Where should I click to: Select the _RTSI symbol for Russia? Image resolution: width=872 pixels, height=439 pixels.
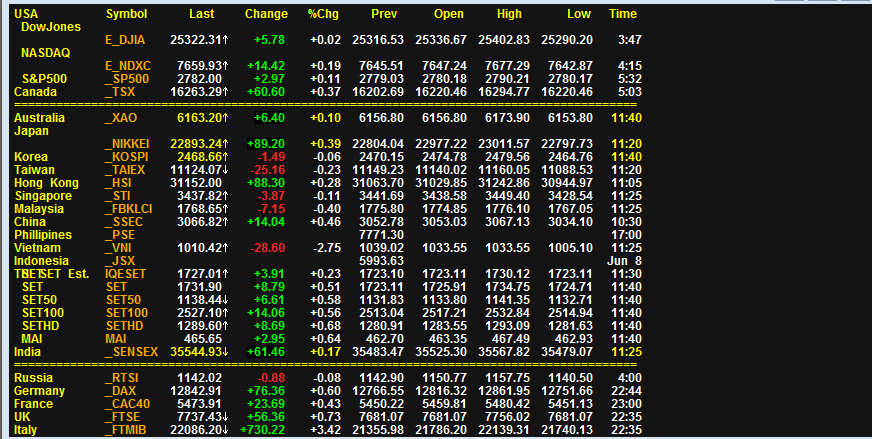point(122,378)
